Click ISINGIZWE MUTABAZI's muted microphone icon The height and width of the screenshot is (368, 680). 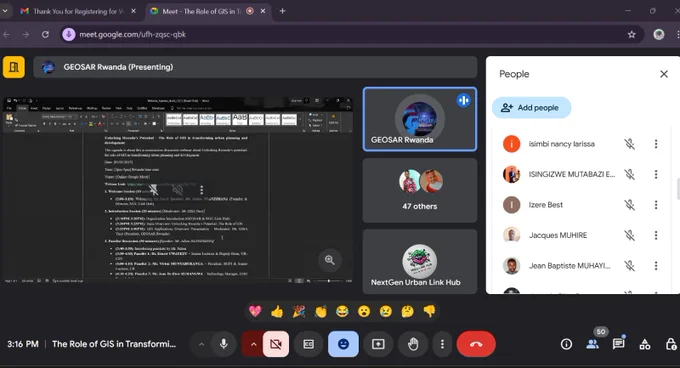(629, 174)
